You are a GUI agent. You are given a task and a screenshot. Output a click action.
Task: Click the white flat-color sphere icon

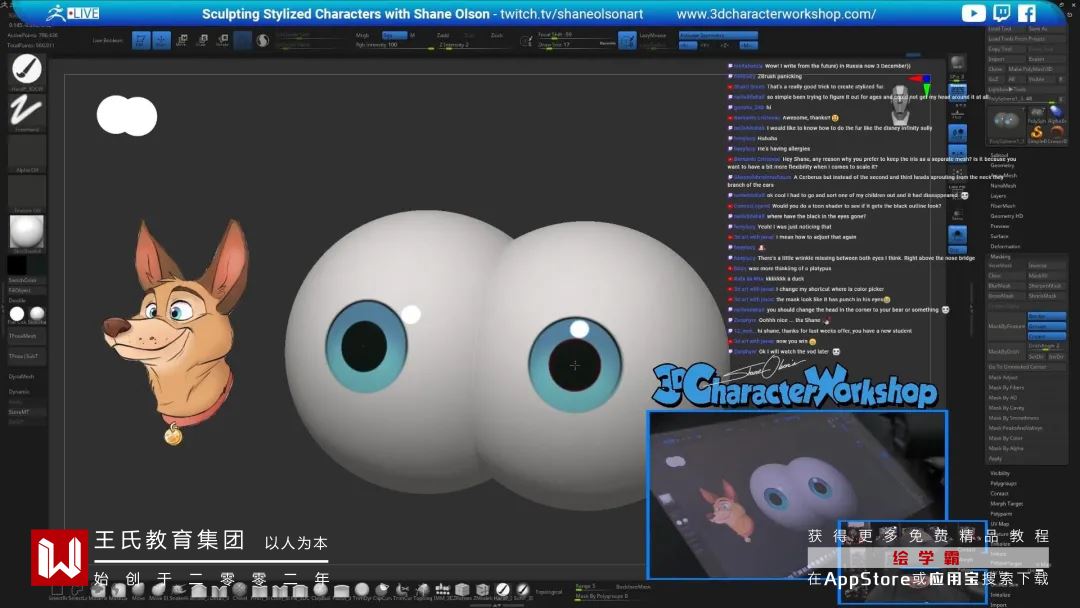pyautogui.click(x=17, y=314)
